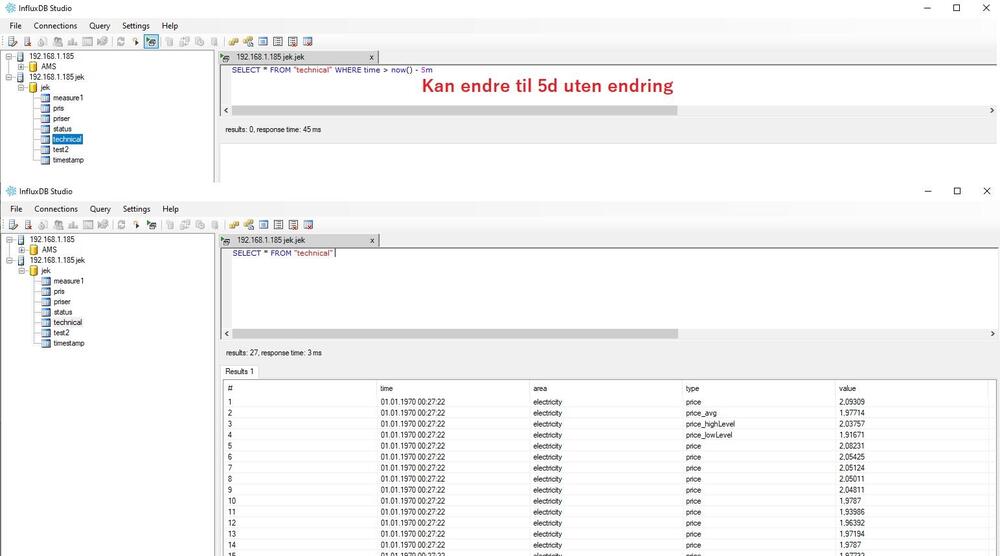Expand the AMS database node in top window

21,67
